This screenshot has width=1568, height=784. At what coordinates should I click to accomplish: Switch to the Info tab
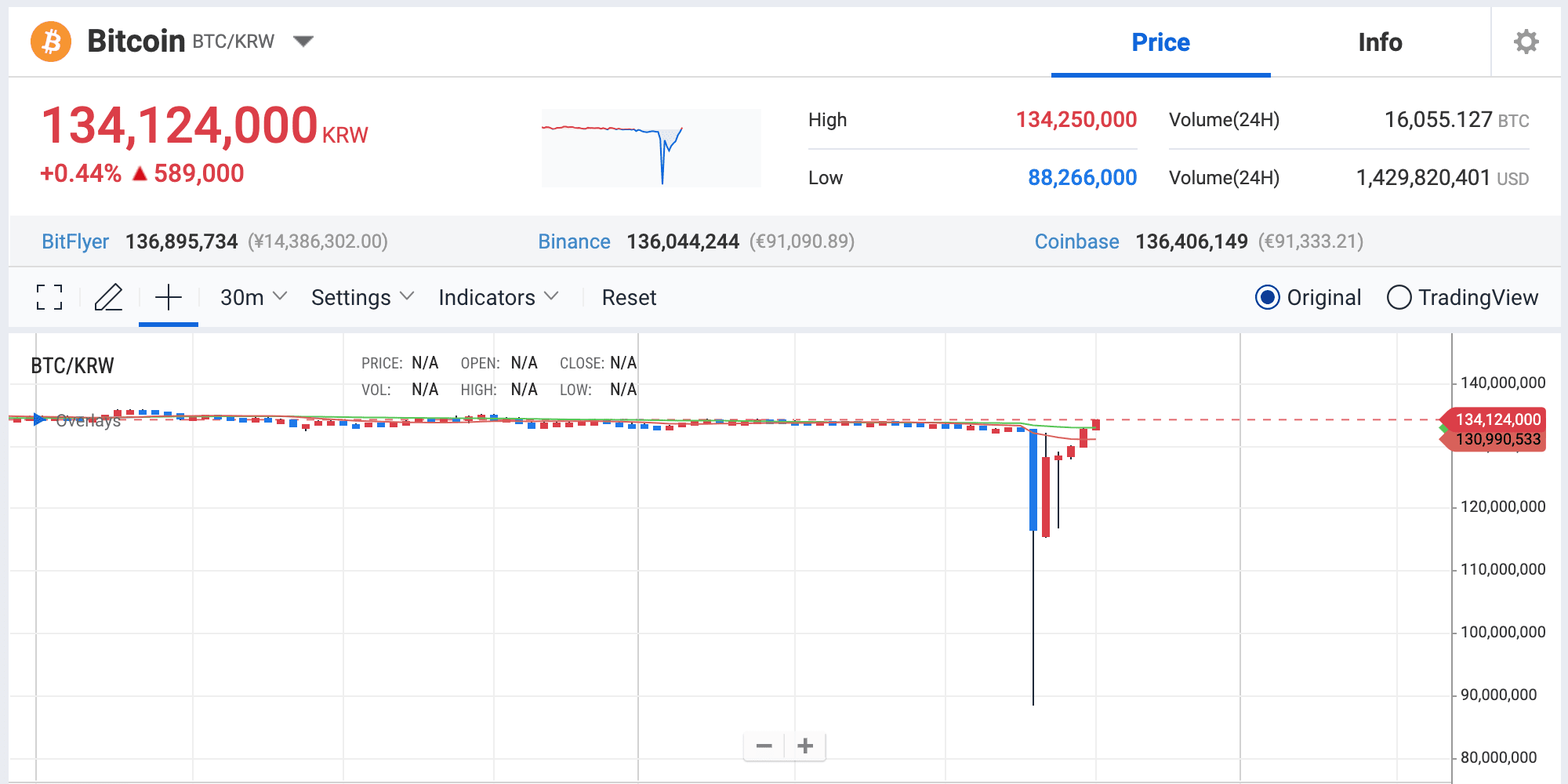1380,42
